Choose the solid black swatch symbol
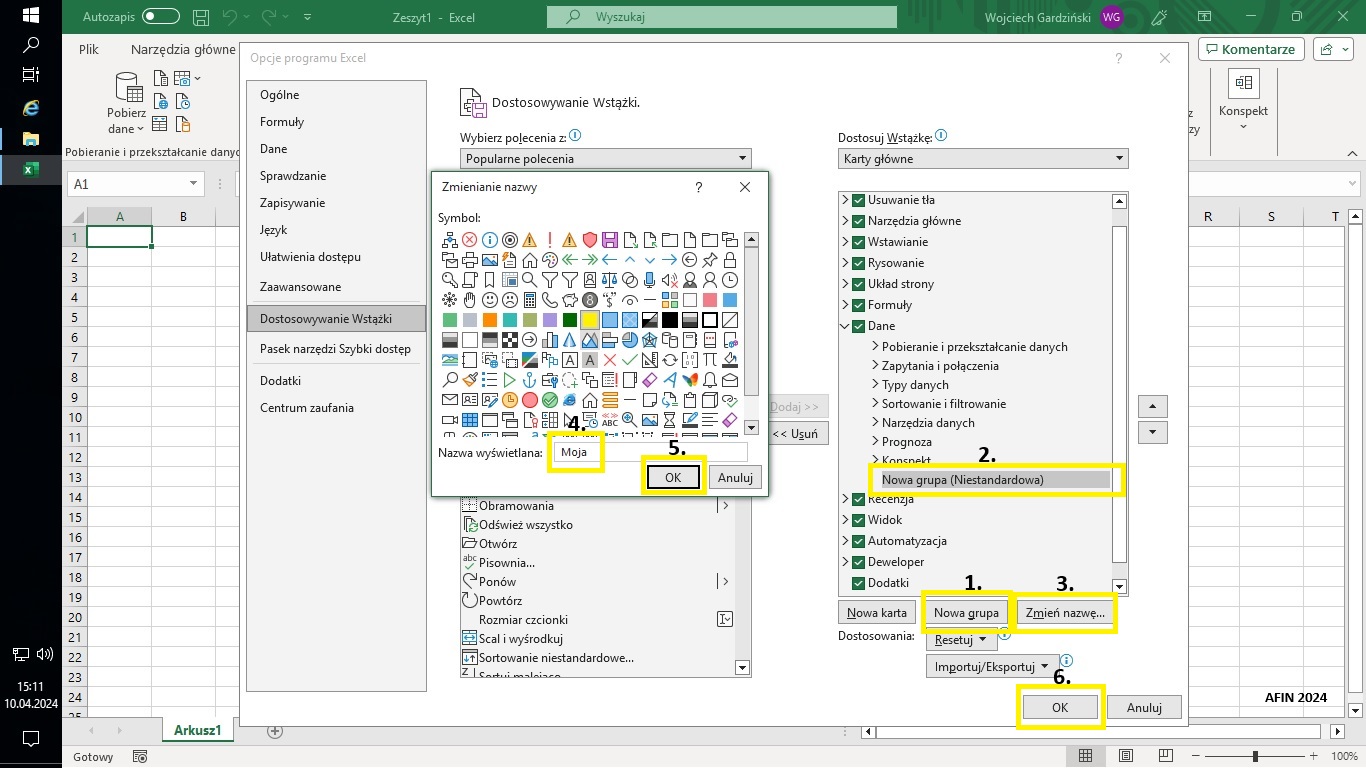 670,320
